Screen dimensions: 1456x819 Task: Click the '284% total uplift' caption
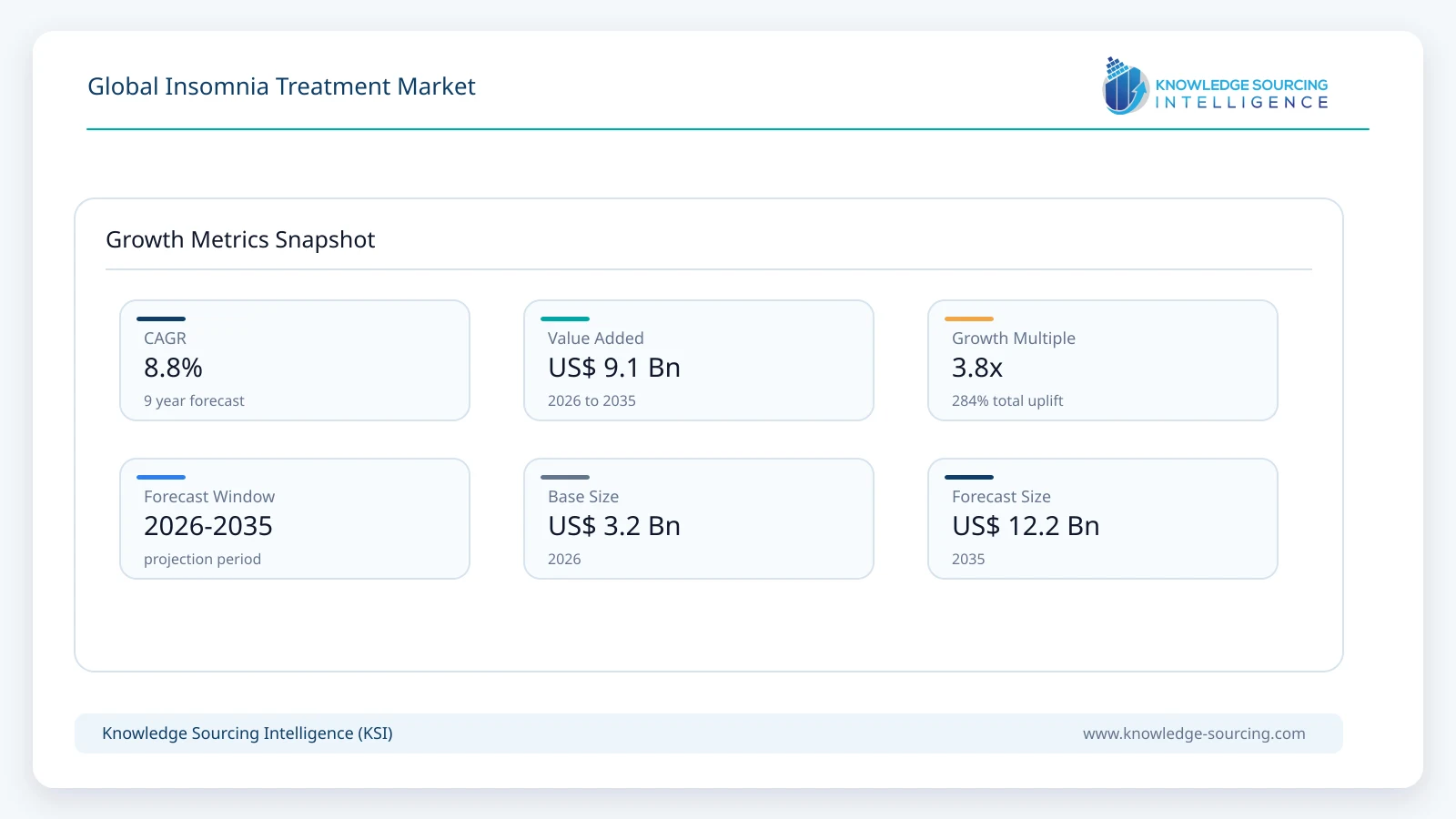[1007, 400]
